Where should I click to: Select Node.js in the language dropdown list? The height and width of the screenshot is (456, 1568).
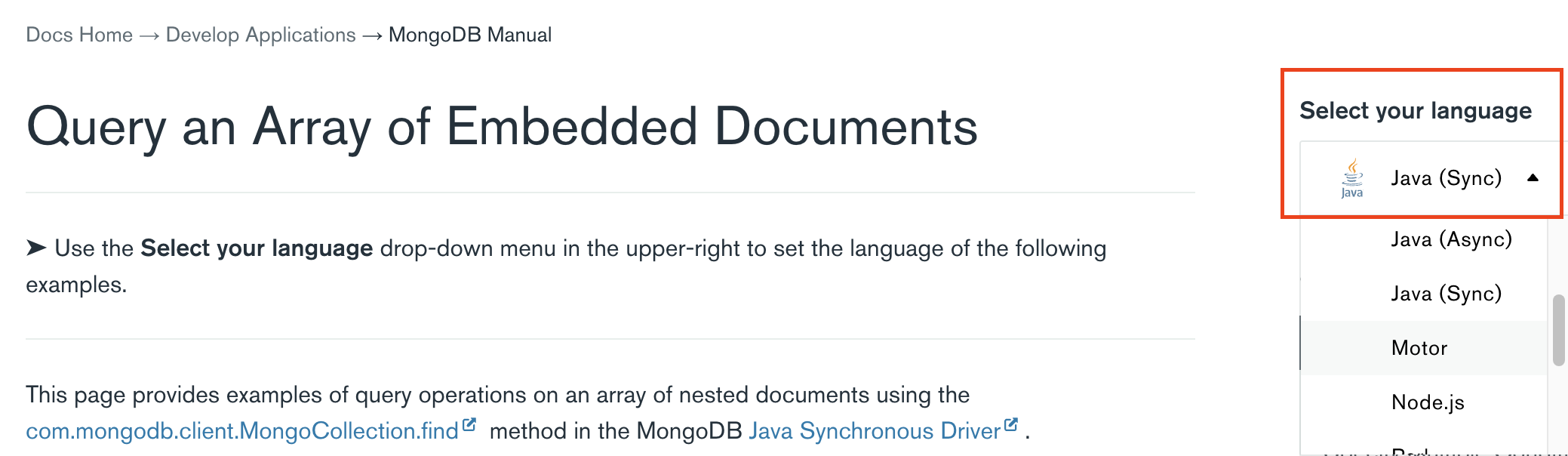[1428, 402]
